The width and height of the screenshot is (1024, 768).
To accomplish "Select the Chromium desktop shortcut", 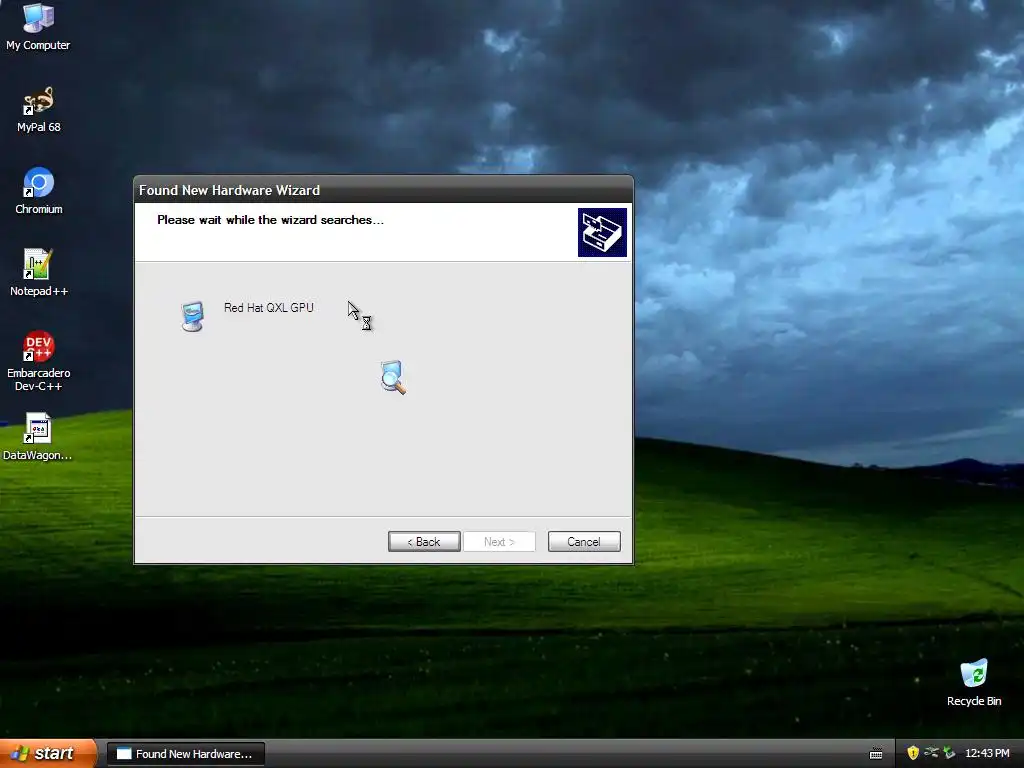I will [x=39, y=191].
